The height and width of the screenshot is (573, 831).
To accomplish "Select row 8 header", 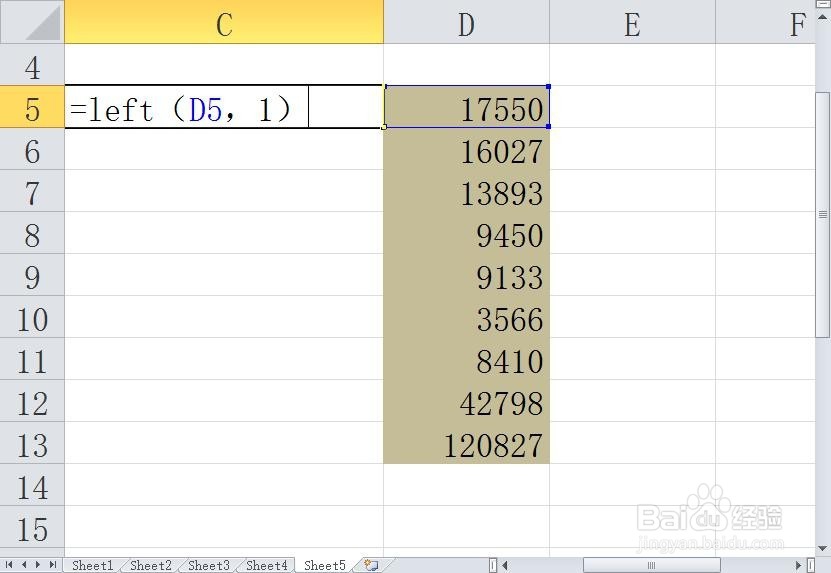I will [32, 233].
